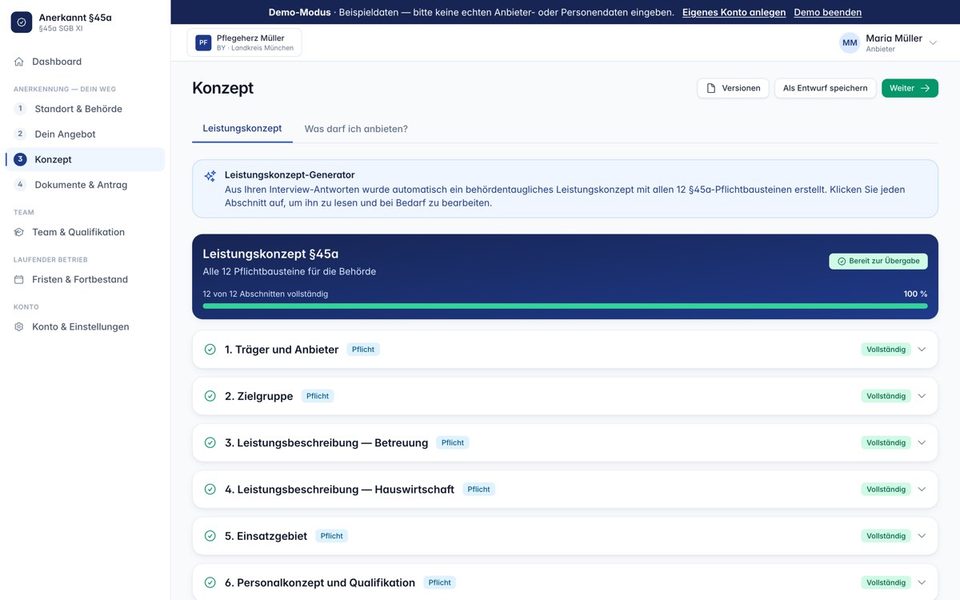
Task: Click the Vollständig badge for 2. Zielgruppe
Action: click(x=886, y=396)
